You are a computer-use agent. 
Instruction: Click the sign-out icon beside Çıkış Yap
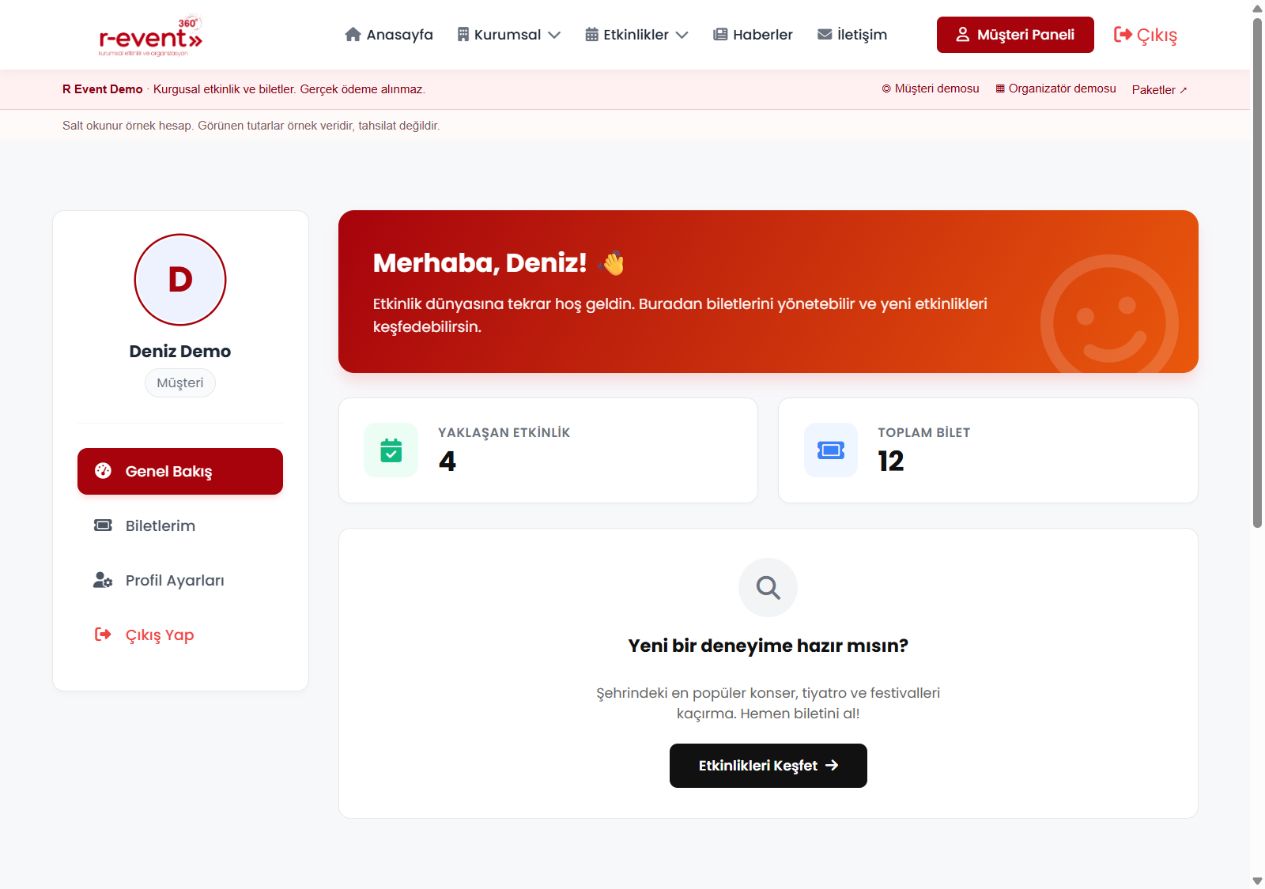pos(103,634)
